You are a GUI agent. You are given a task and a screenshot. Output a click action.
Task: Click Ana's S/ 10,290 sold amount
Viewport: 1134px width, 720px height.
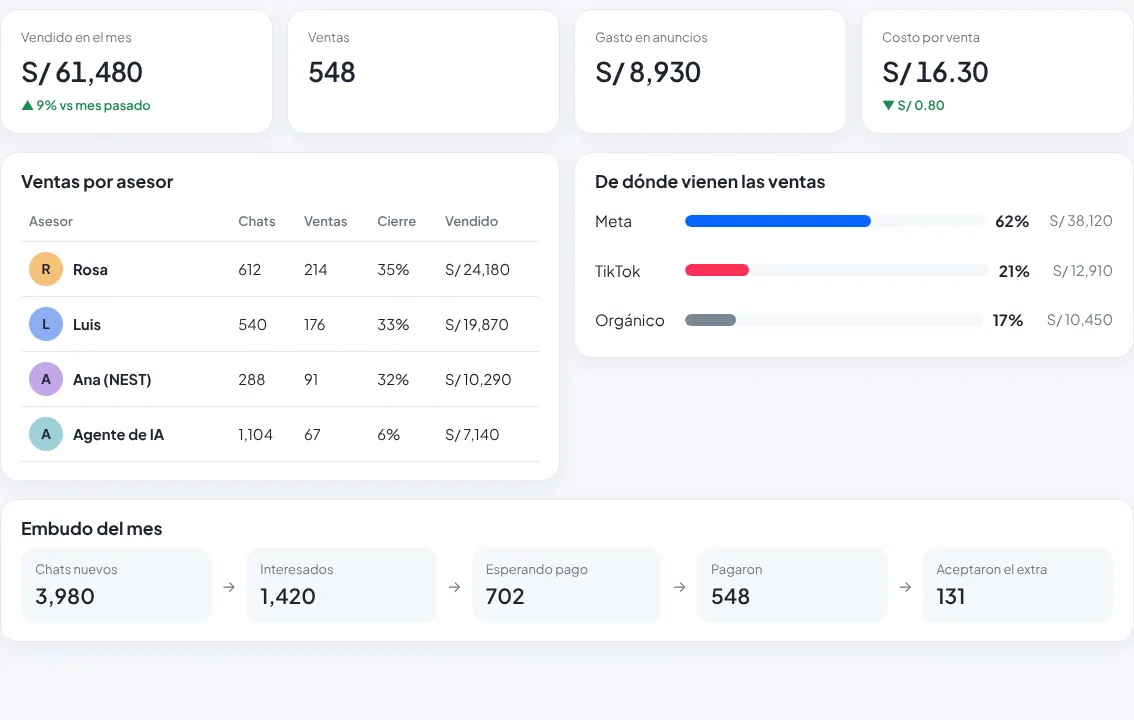click(478, 380)
